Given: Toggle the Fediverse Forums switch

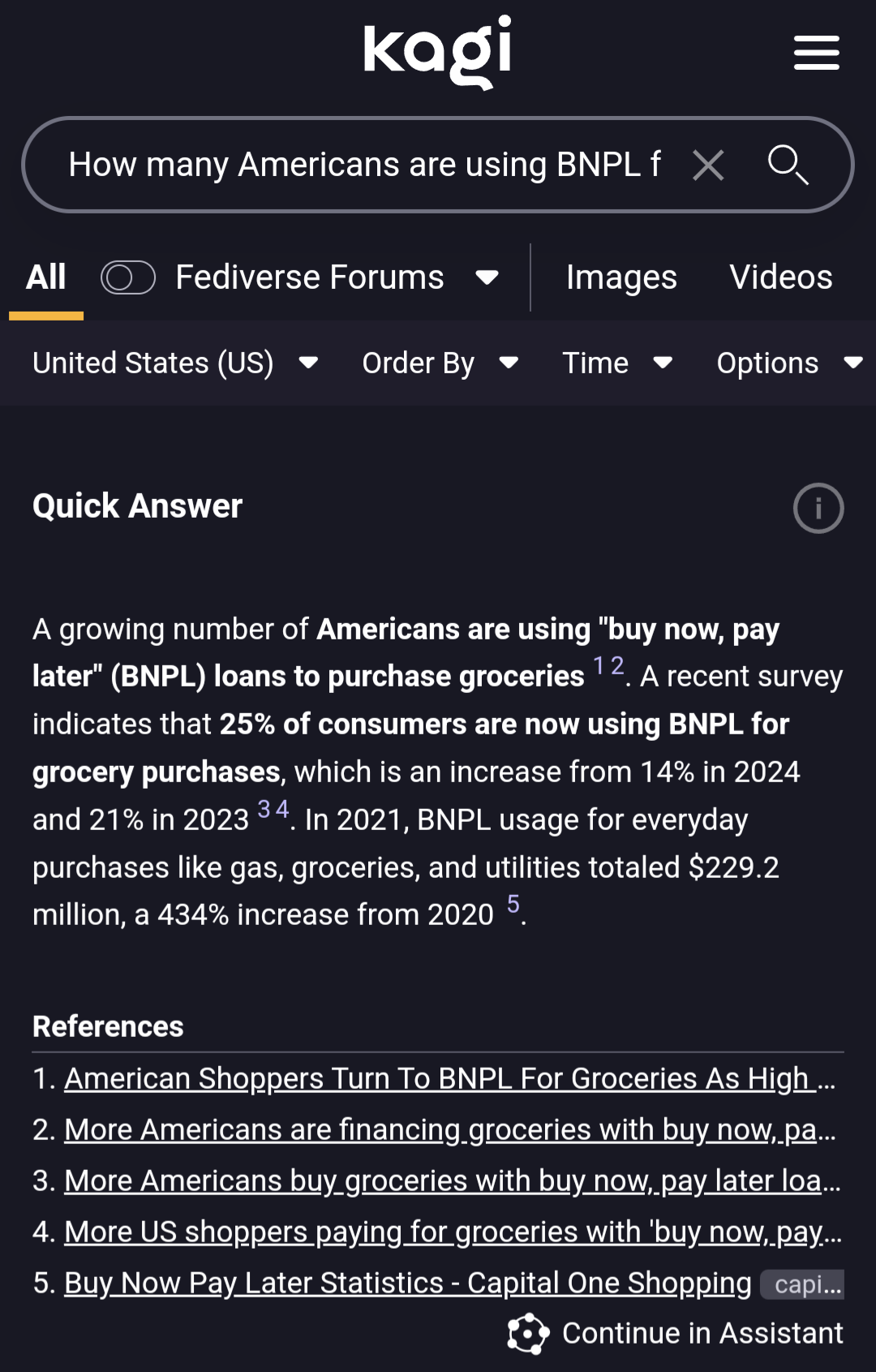Looking at the screenshot, I should [128, 277].
